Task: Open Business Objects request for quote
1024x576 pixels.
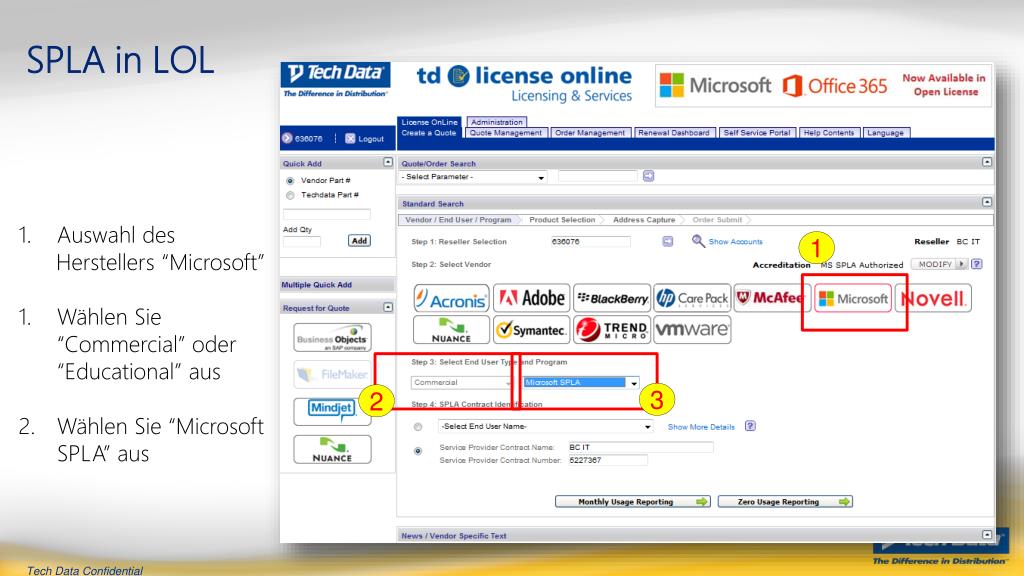Action: (332, 338)
